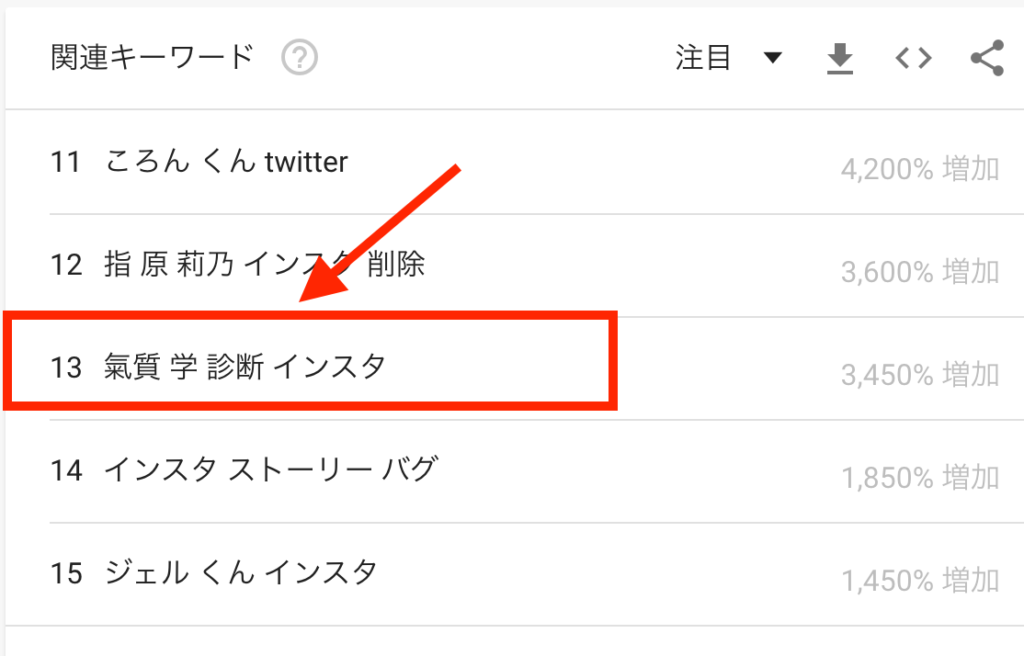Click the 3,600% 増加 value
Viewport: 1024px width, 656px height.
pos(920,272)
